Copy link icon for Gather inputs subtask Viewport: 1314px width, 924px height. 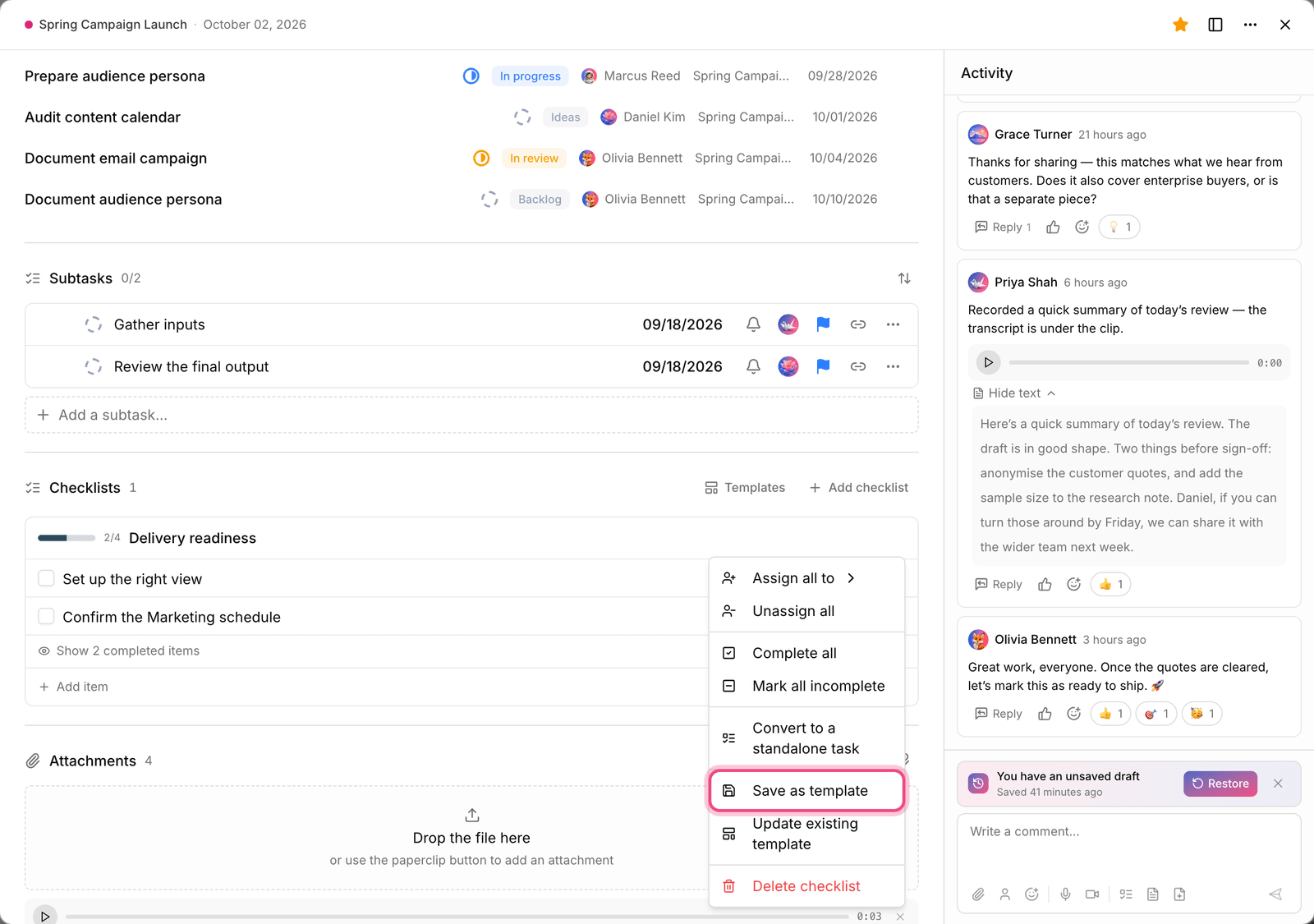tap(858, 324)
